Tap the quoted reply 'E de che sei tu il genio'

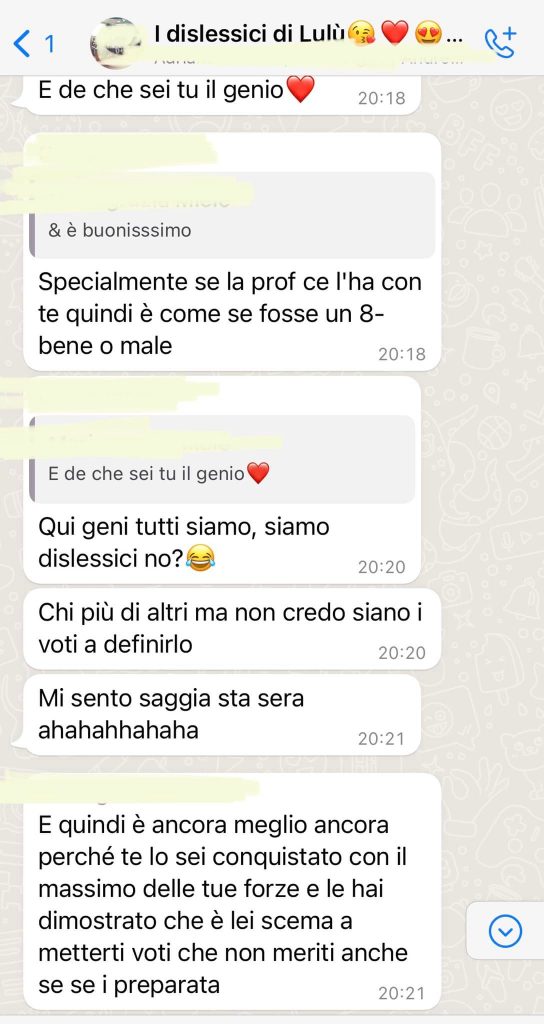click(x=222, y=459)
